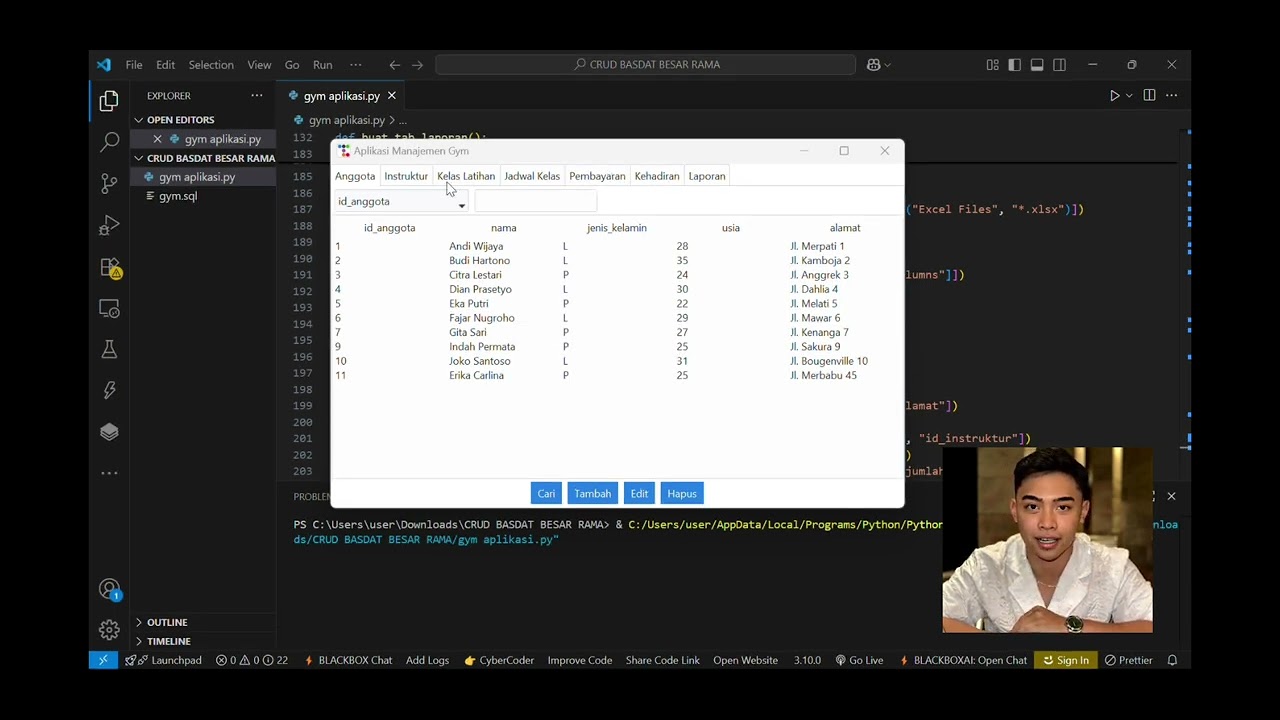Show additional activity bar views
Viewport: 1280px width, 720px height.
point(109,473)
